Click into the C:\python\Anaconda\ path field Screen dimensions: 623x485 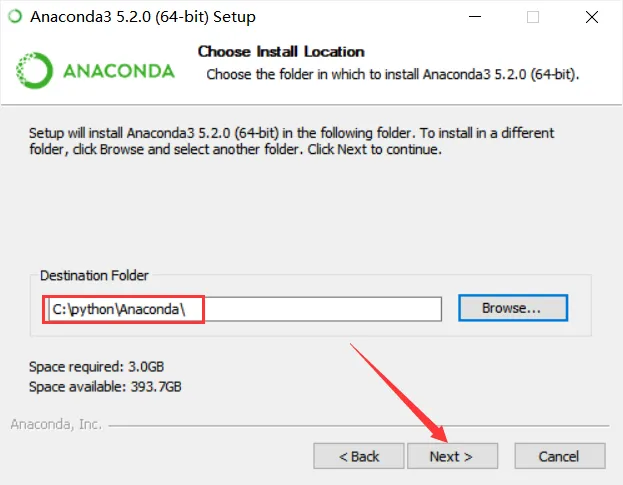point(245,309)
